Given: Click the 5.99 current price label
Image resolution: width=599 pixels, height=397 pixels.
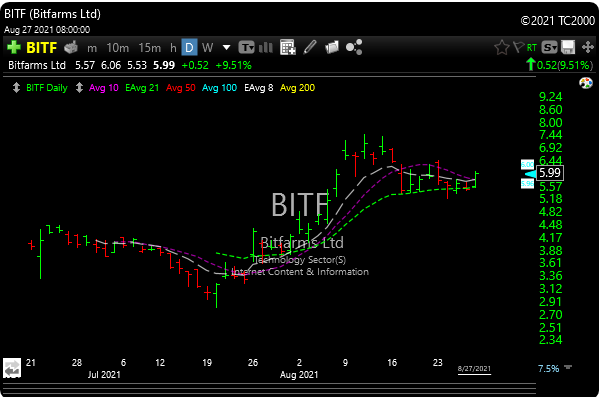Looking at the screenshot, I should [x=549, y=173].
